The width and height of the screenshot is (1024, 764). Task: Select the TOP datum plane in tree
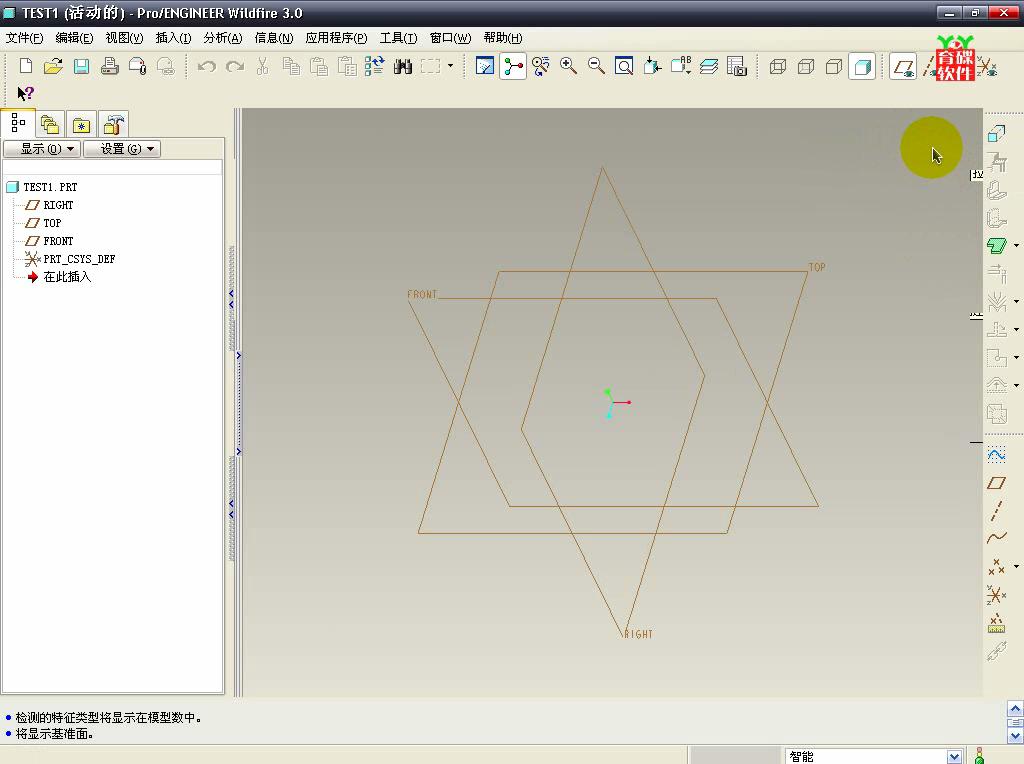coord(43,223)
